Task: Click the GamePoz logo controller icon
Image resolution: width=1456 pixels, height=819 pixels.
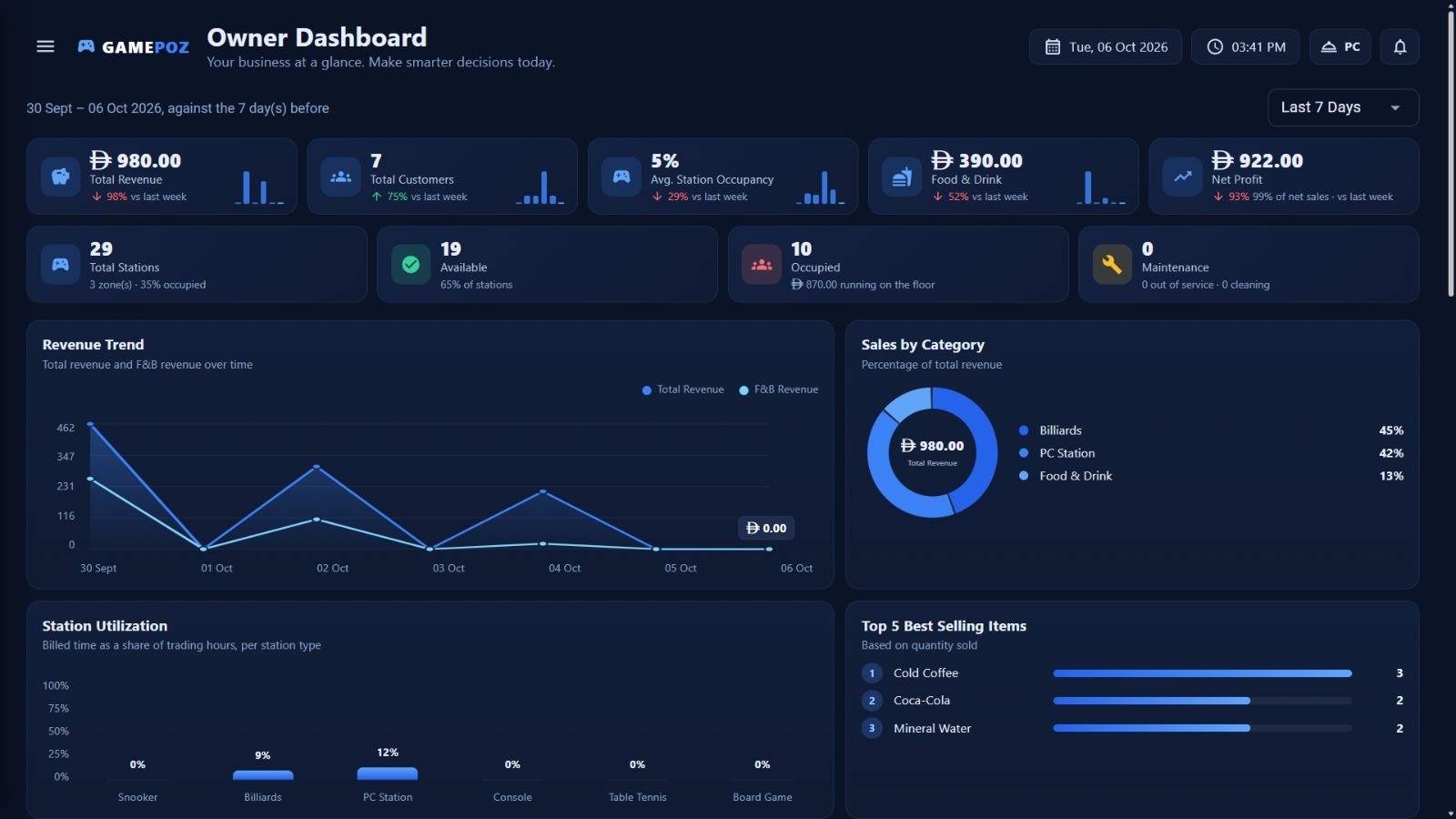Action: click(x=86, y=46)
